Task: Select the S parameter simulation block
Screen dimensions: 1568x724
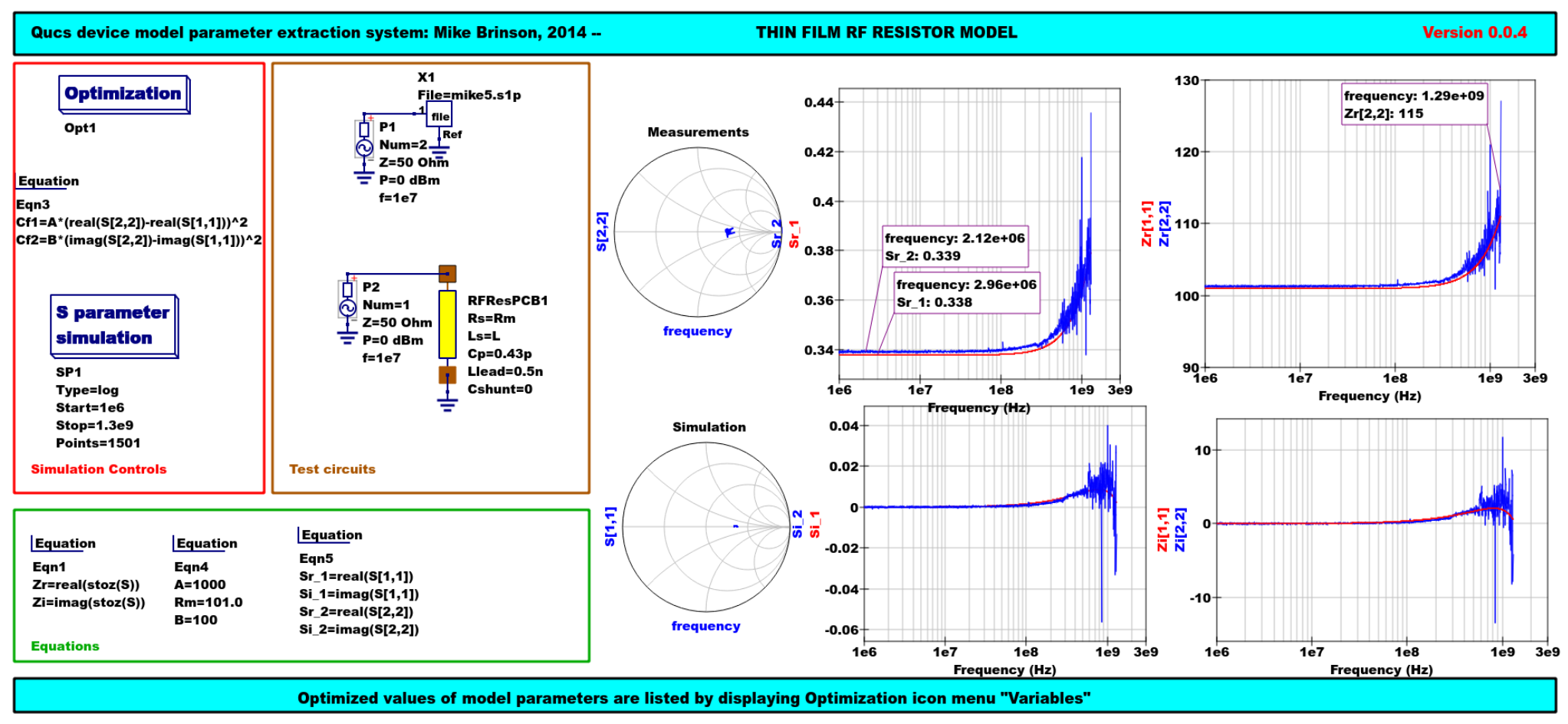Action: point(114,326)
